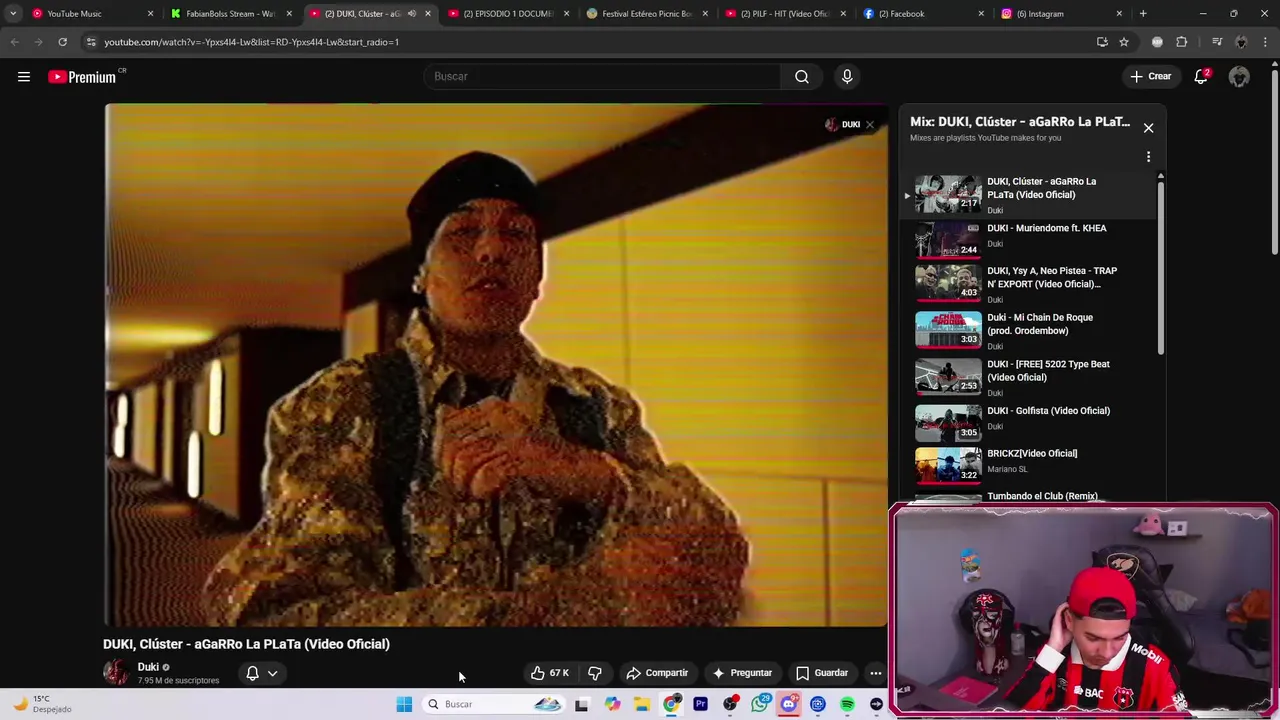Open WhatsApp from taskbar
Image resolution: width=1280 pixels, height=720 pixels.
click(760, 704)
